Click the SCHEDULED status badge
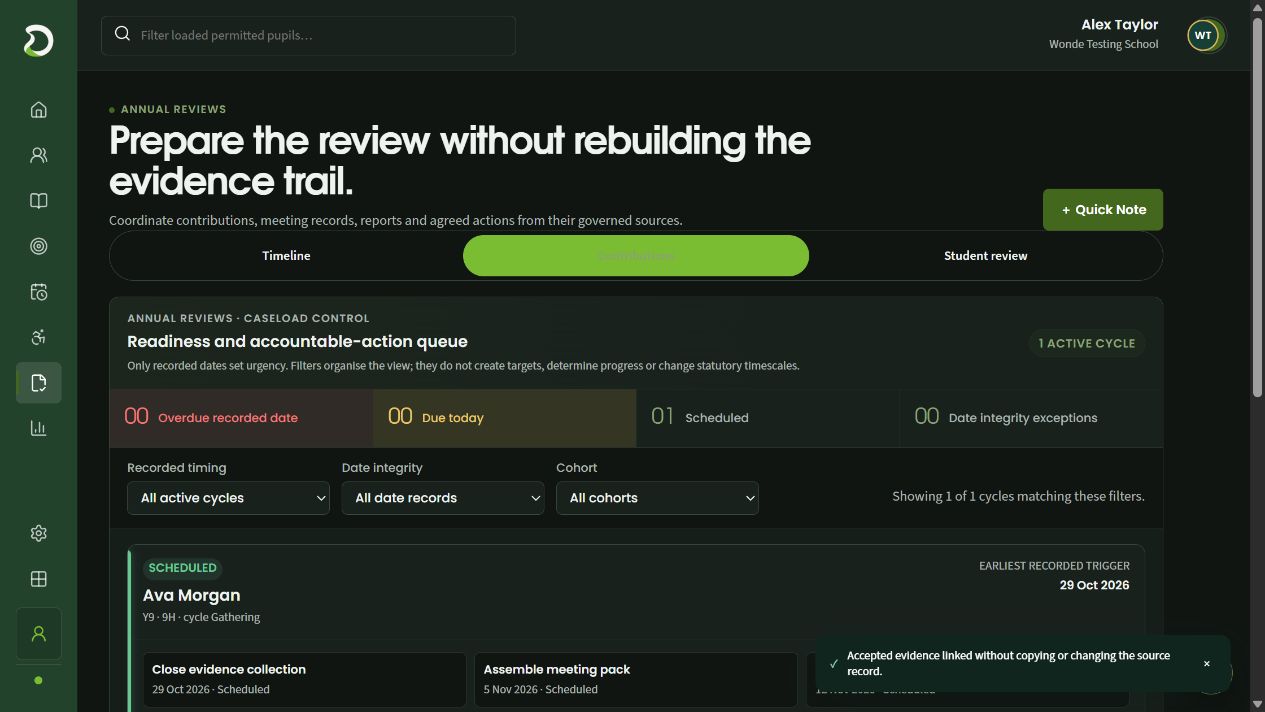 click(x=182, y=568)
